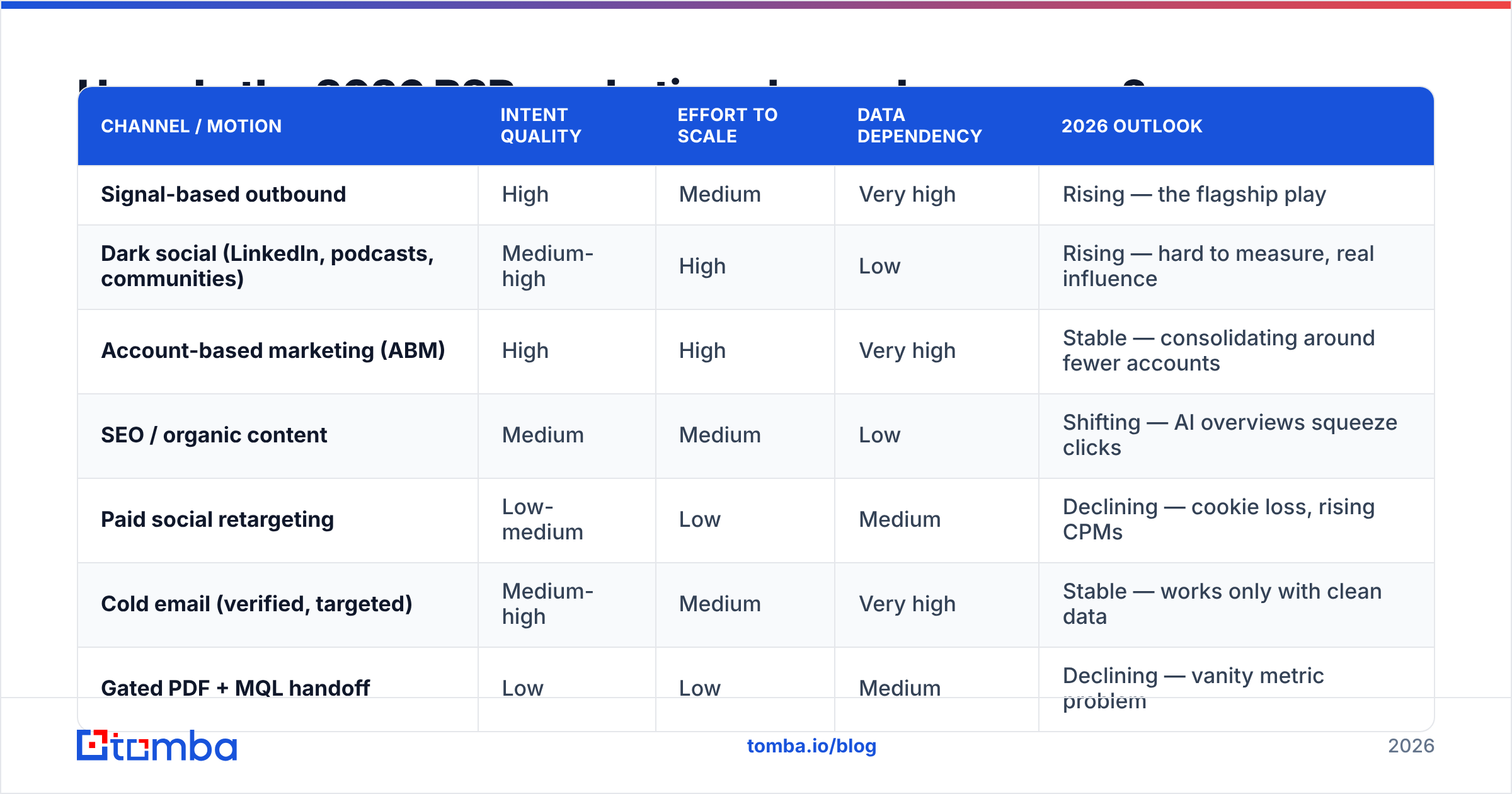Open the tomba.io/blog link

[x=811, y=746]
